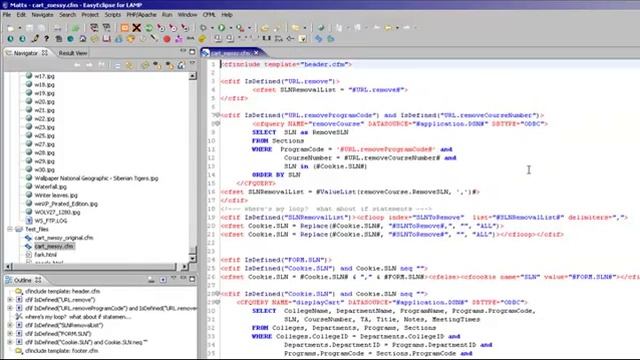Image resolution: width=640 pixels, height=360 pixels.
Task: Click the Navigator horizontal scrollbar right arrow
Action: pyautogui.click(x=184, y=267)
